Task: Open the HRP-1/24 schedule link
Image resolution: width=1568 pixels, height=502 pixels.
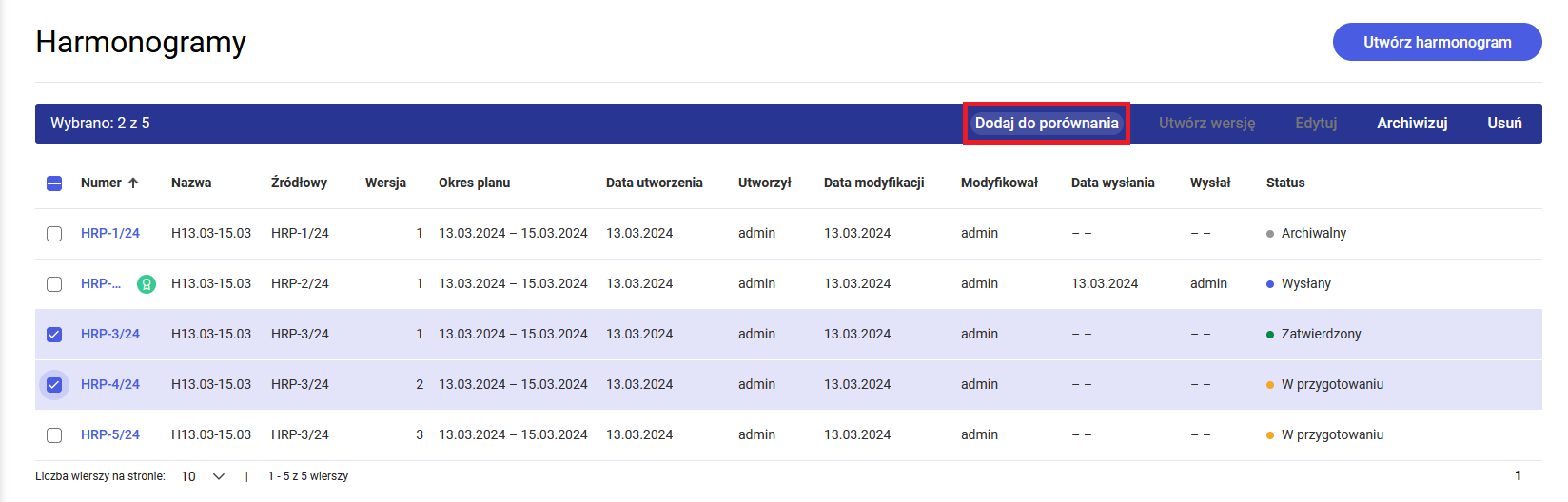Action: [x=110, y=233]
